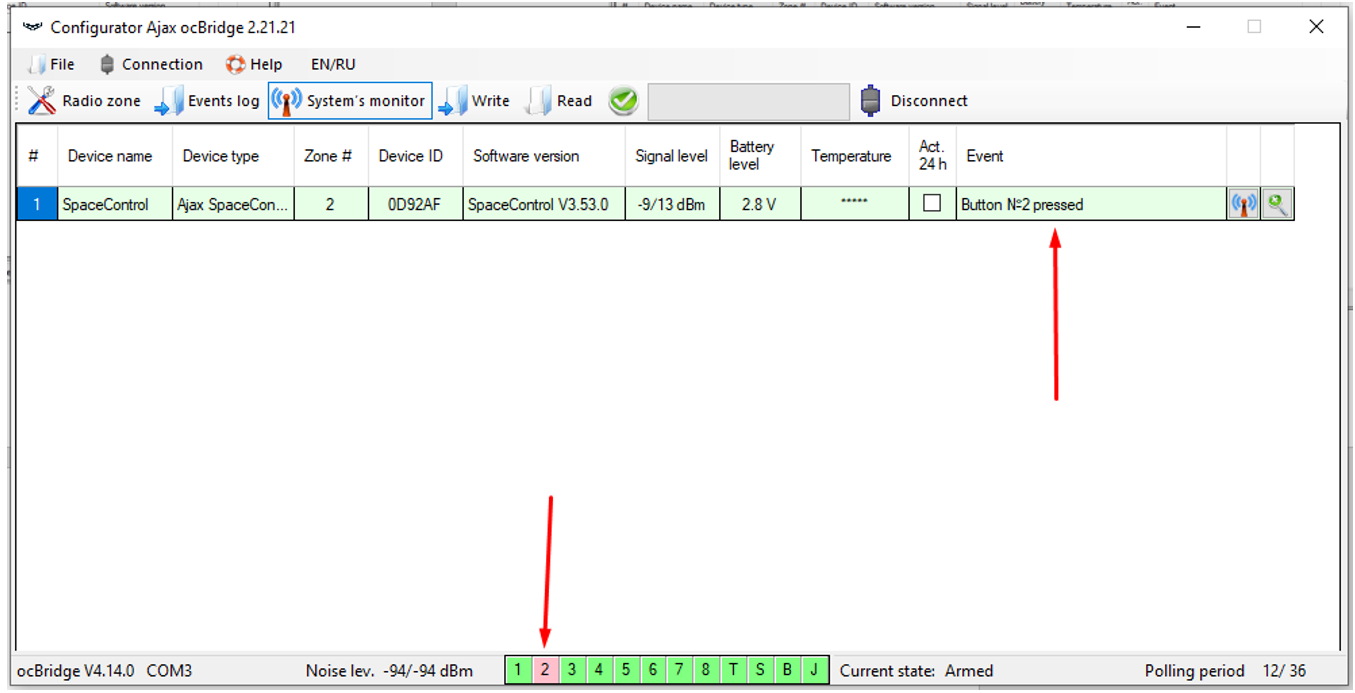The height and width of the screenshot is (693, 1355).
Task: Click the B status indicator
Action: click(x=787, y=670)
